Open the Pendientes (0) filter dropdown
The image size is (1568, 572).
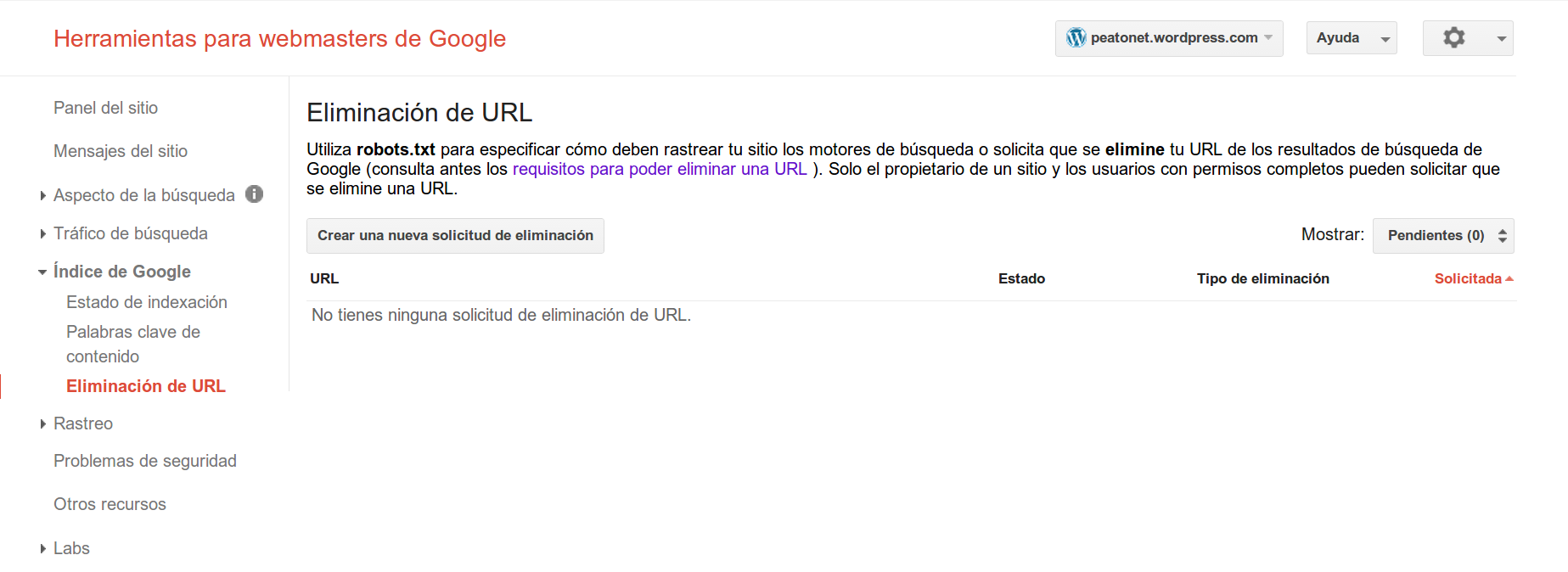point(1443,236)
